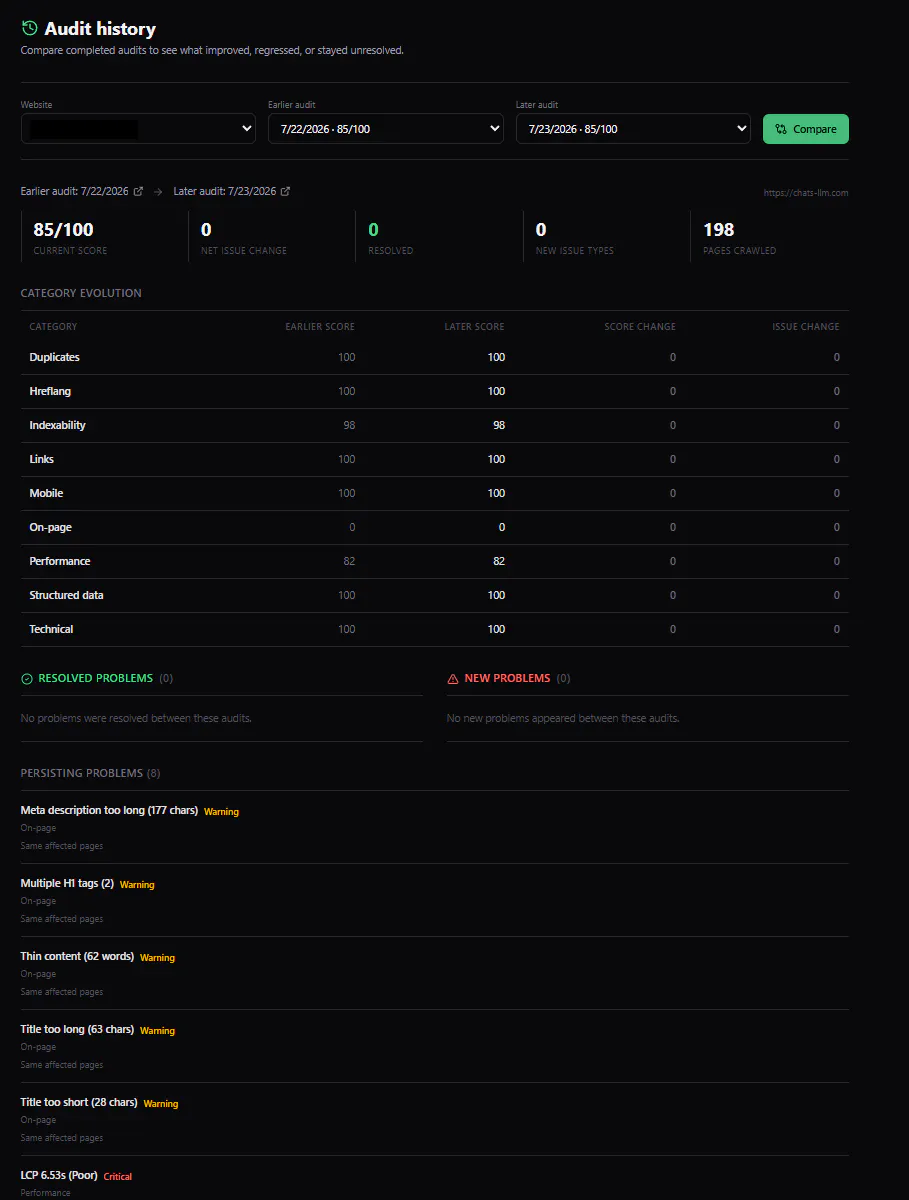Click the Score Change column header
The width and height of the screenshot is (909, 1200).
tap(640, 327)
